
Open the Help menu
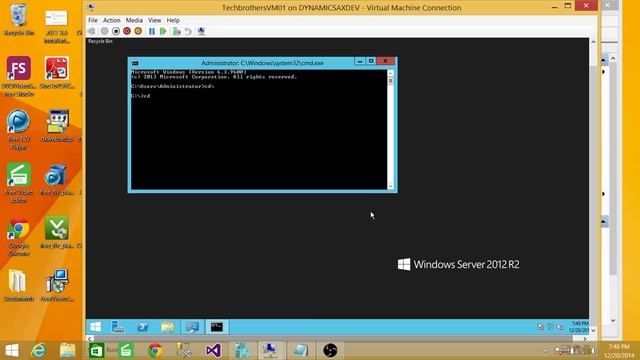[x=173, y=20]
